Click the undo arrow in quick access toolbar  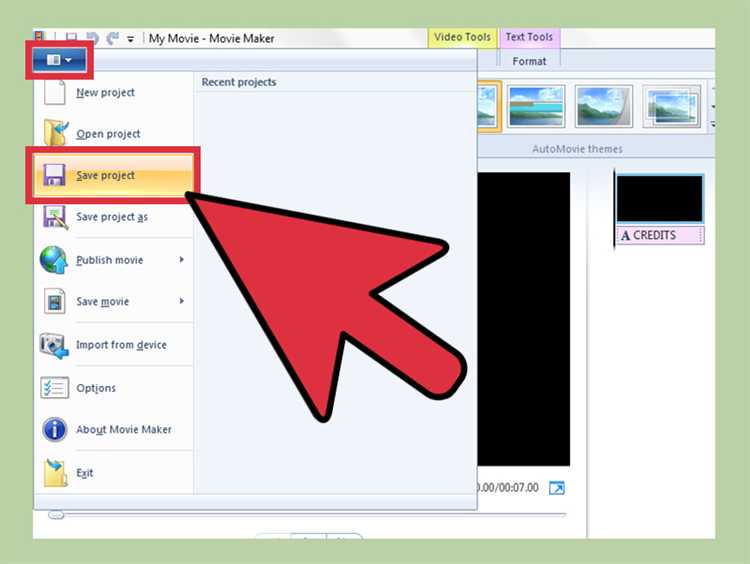92,38
